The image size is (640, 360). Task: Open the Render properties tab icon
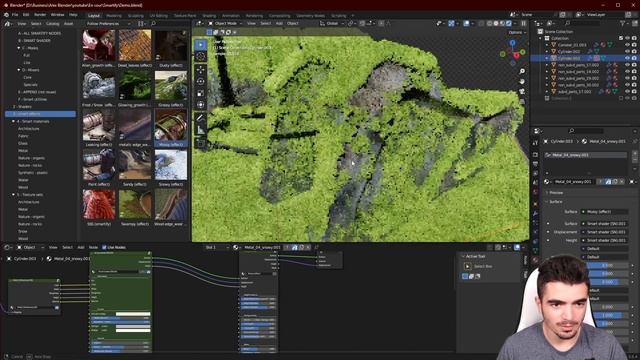(536, 155)
